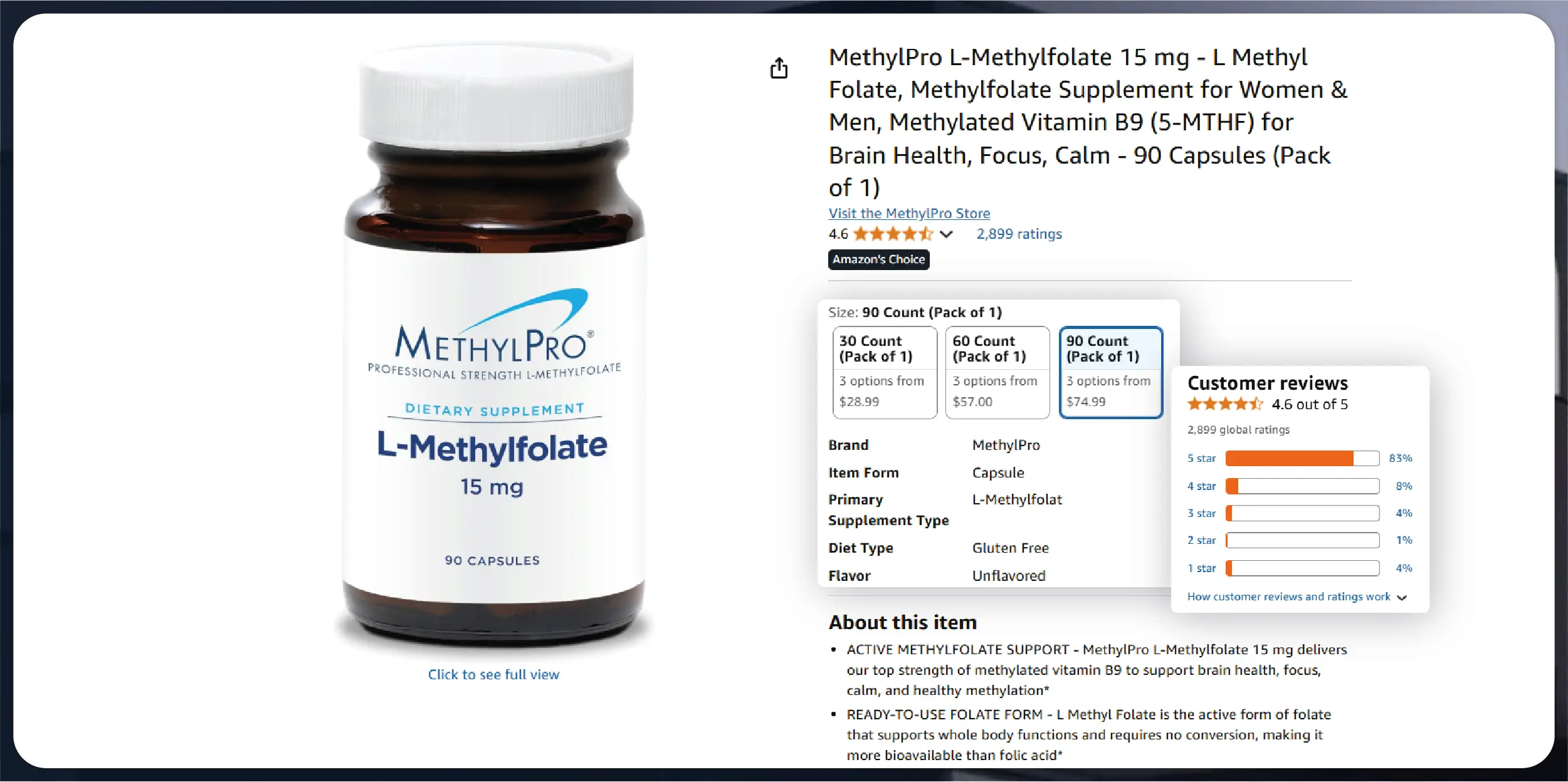This screenshot has height=782, width=1568.
Task: Click to see full view link
Action: pyautogui.click(x=493, y=675)
